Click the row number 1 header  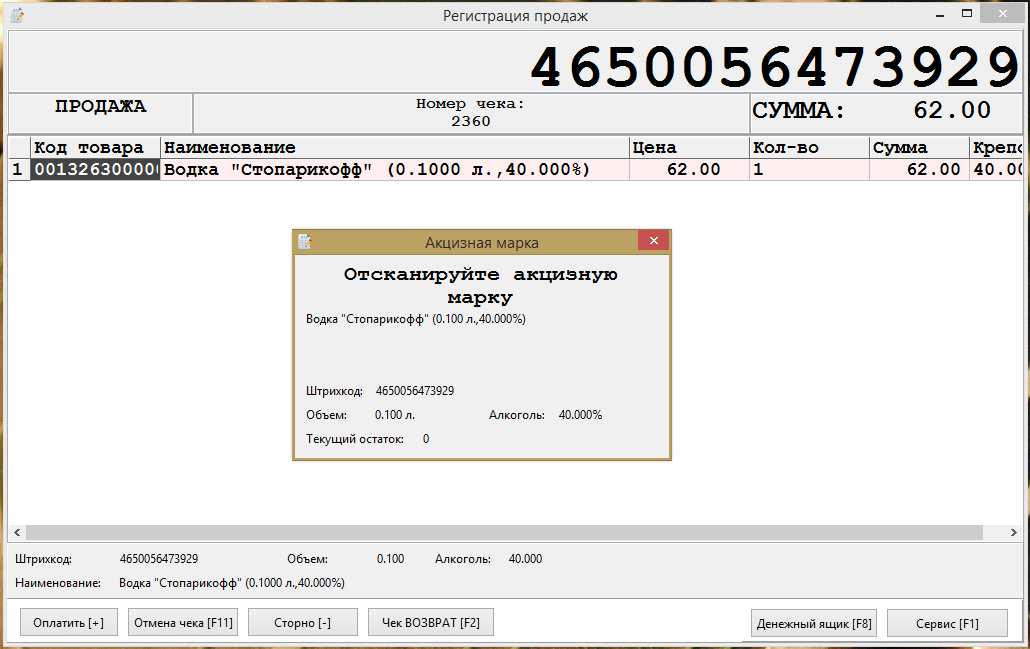pyautogui.click(x=17, y=170)
